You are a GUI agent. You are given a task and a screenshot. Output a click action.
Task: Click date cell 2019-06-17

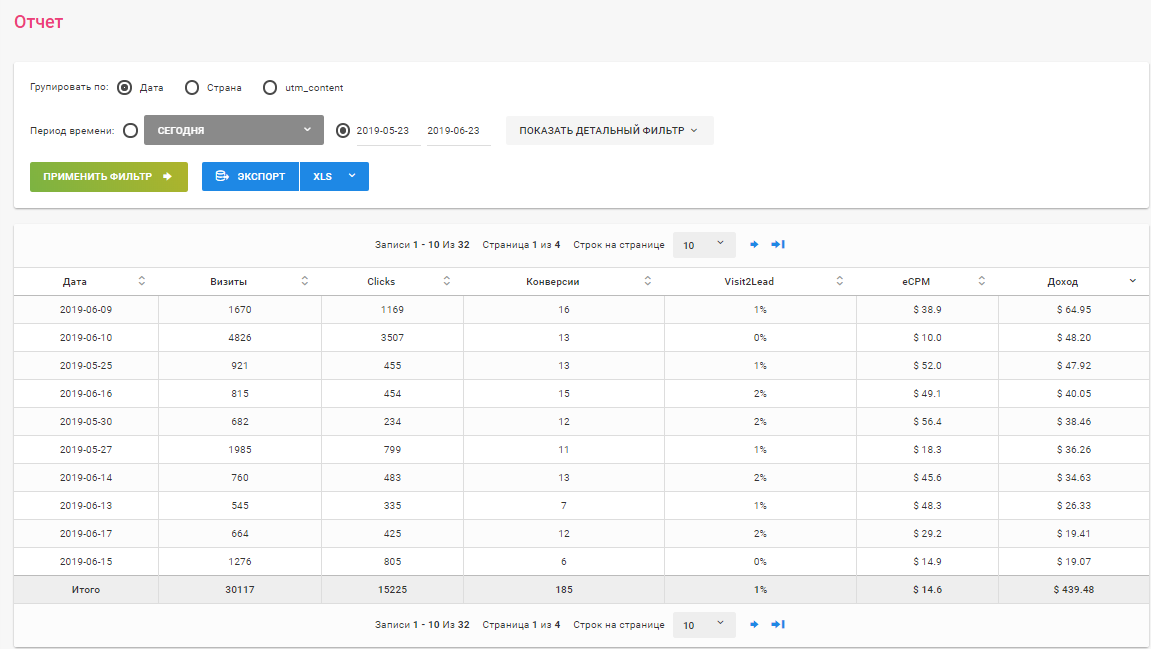click(x=86, y=534)
